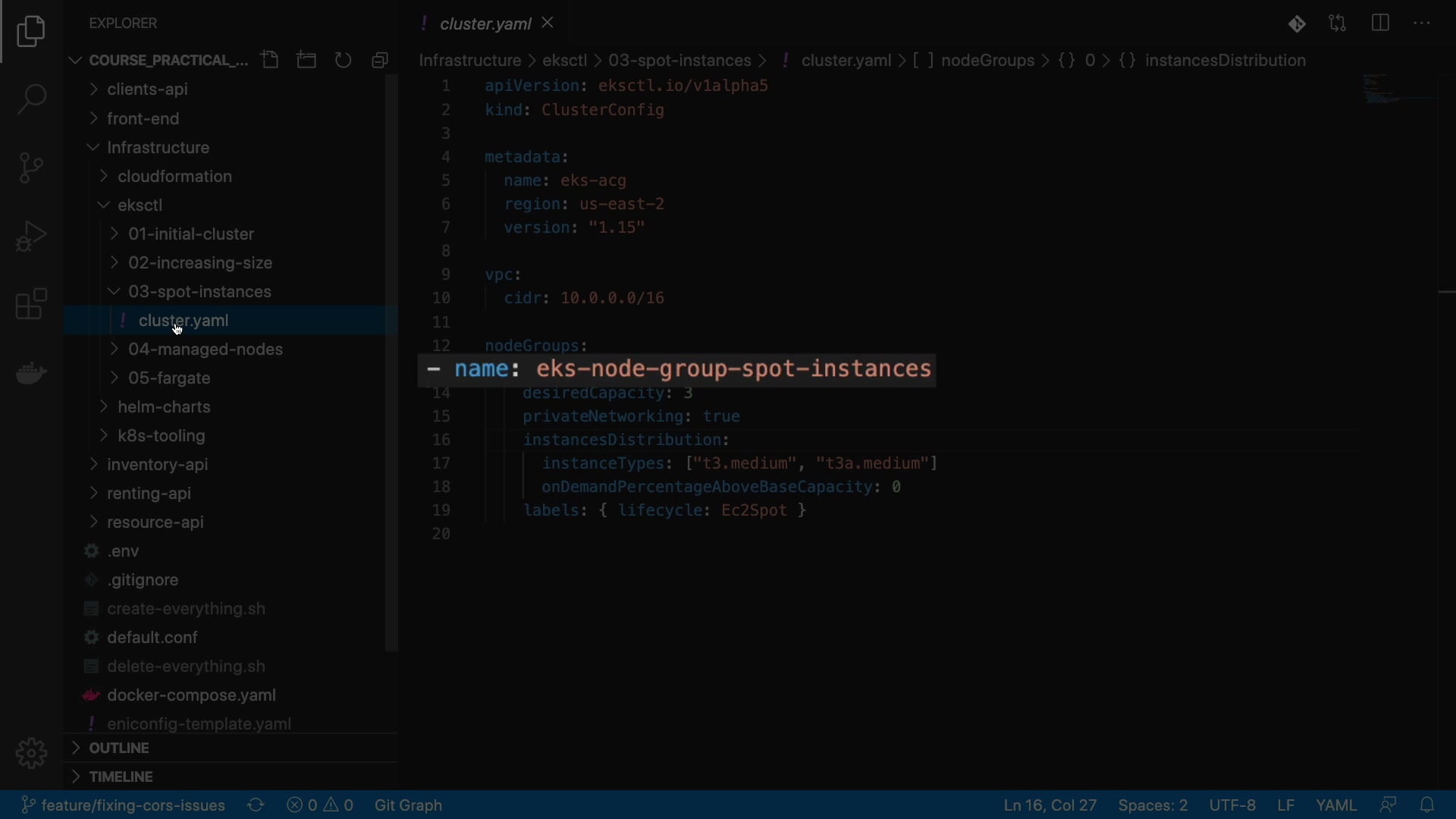Refresh the Explorer file tree
Viewport: 1456px width, 819px height.
[x=344, y=60]
